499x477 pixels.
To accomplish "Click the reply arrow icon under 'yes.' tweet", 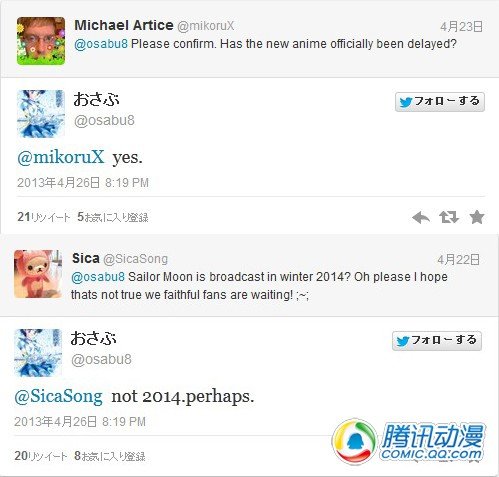I will [421, 218].
